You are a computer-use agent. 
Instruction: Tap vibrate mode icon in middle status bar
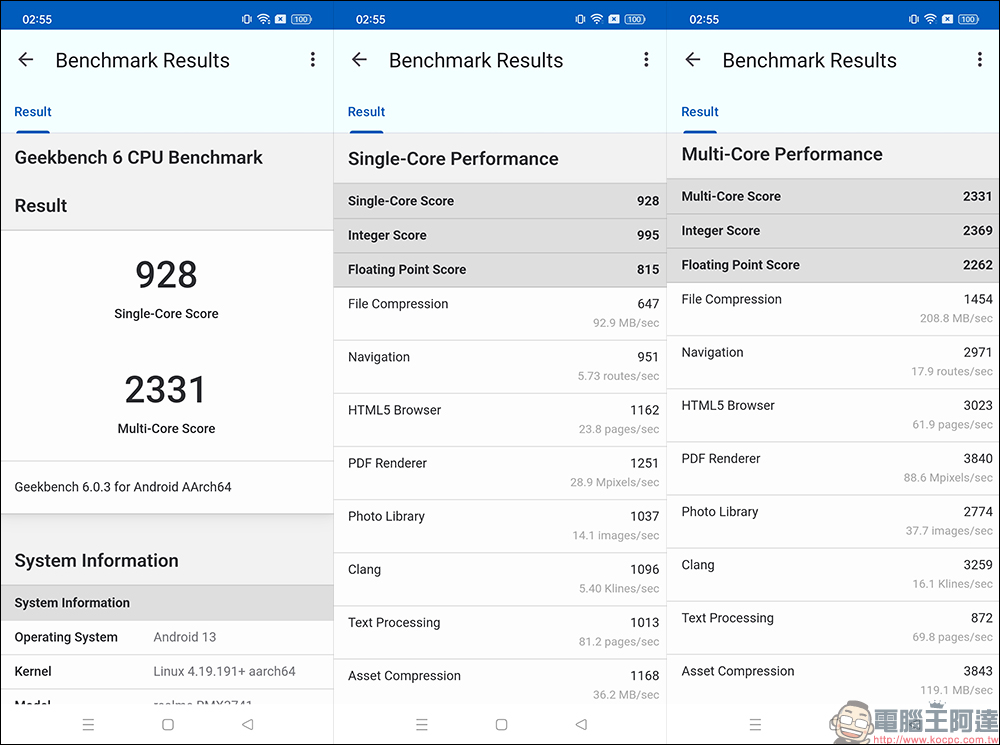580,19
